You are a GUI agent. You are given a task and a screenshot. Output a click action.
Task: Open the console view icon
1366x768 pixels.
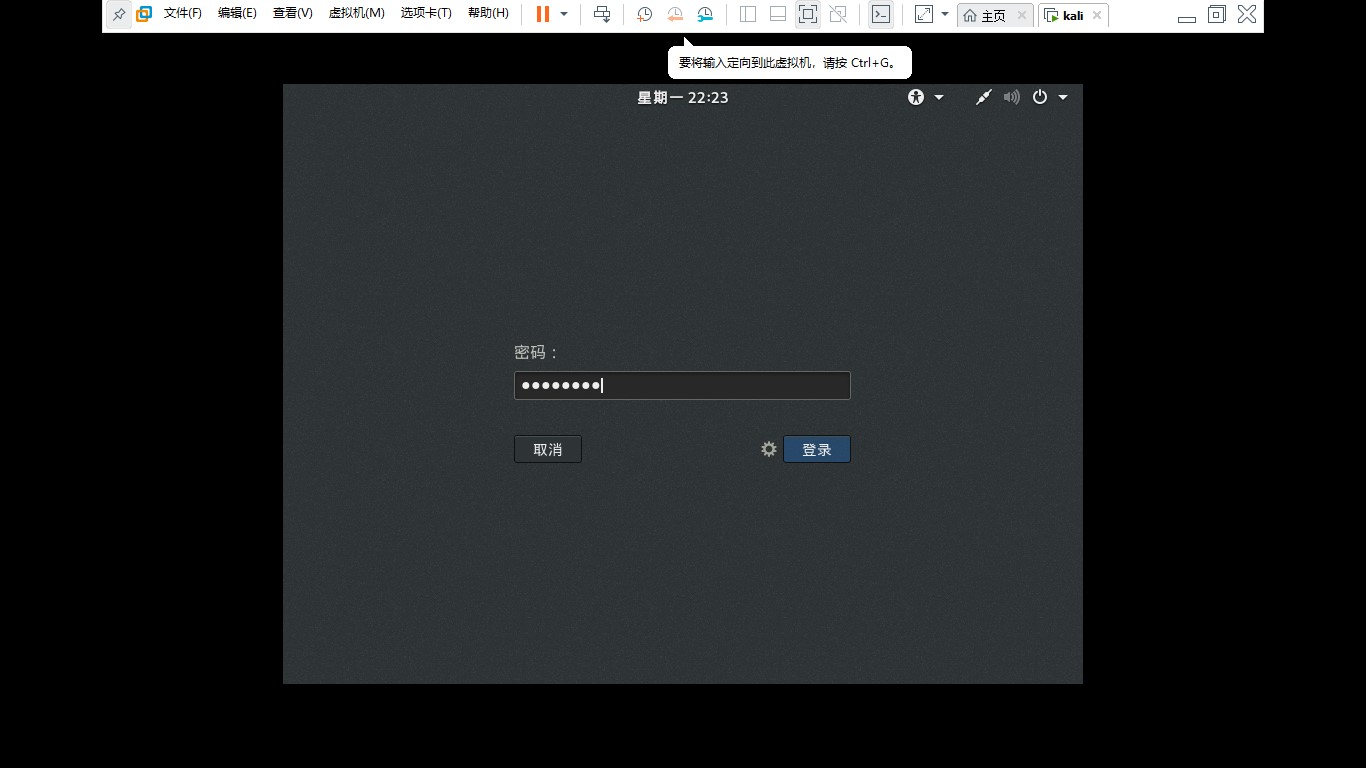(880, 14)
